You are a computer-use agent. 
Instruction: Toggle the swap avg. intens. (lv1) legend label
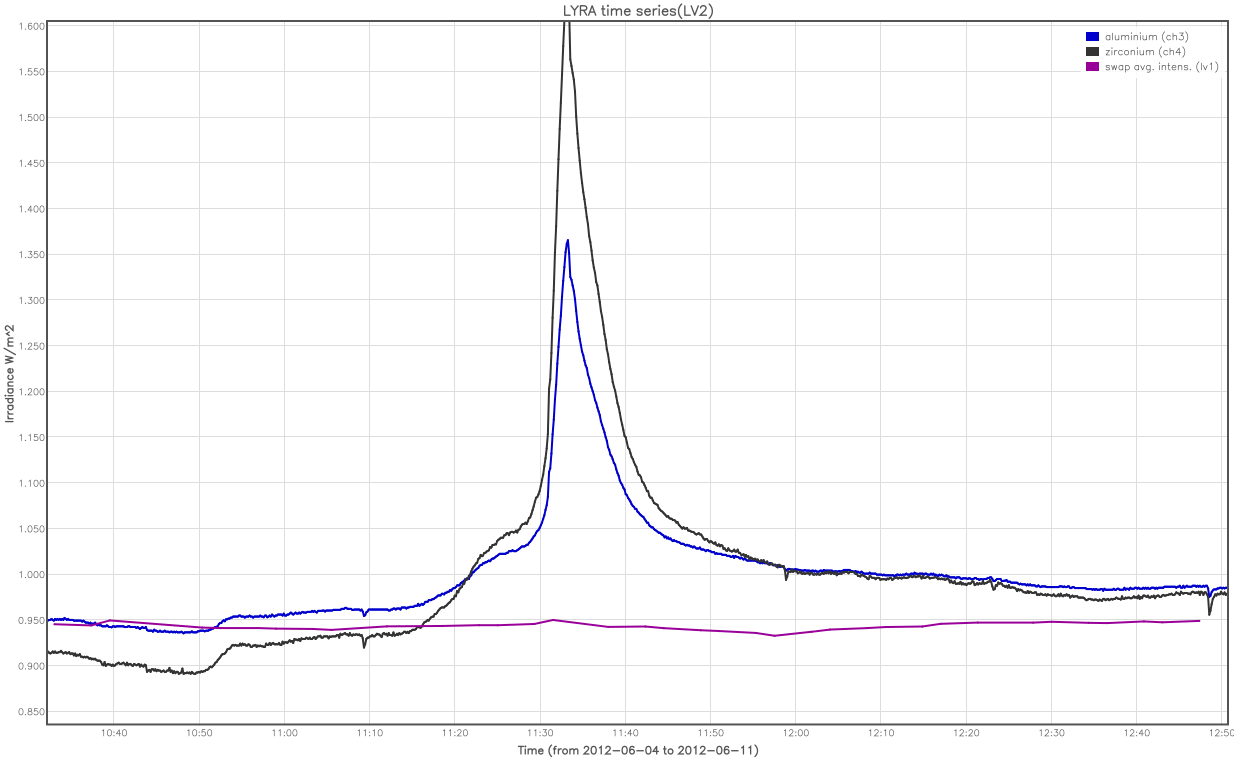click(1161, 67)
